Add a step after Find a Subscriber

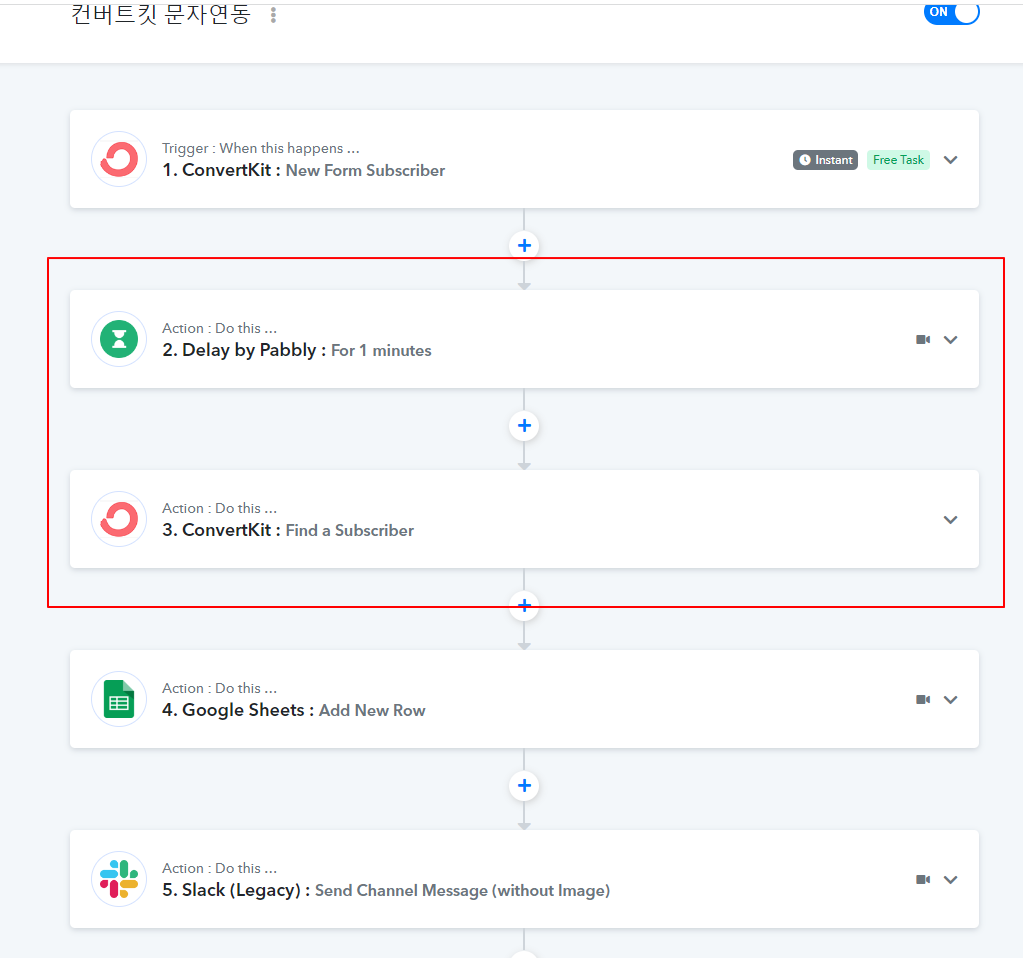524,606
